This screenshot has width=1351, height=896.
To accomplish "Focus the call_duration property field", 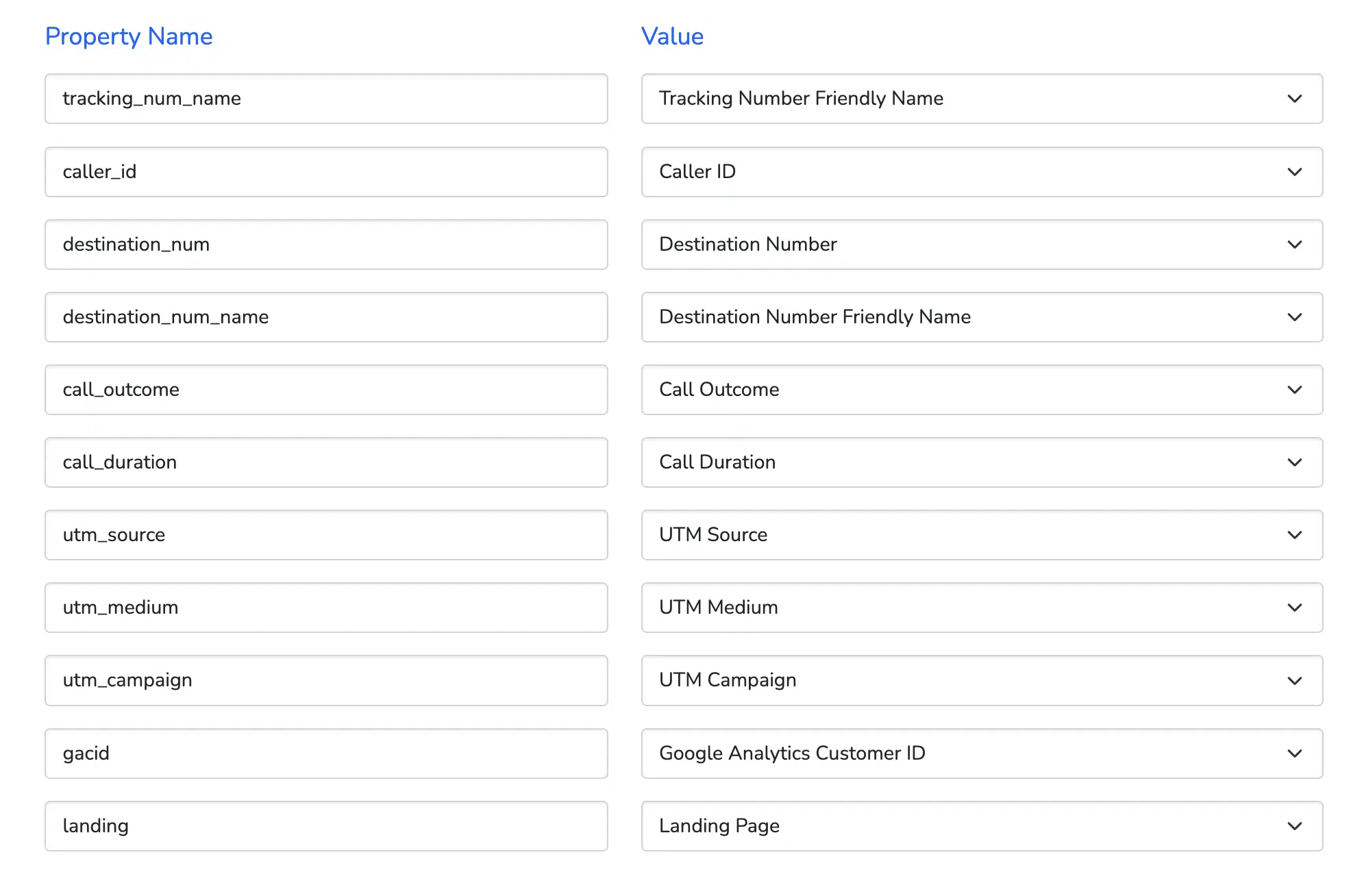I will [x=326, y=462].
